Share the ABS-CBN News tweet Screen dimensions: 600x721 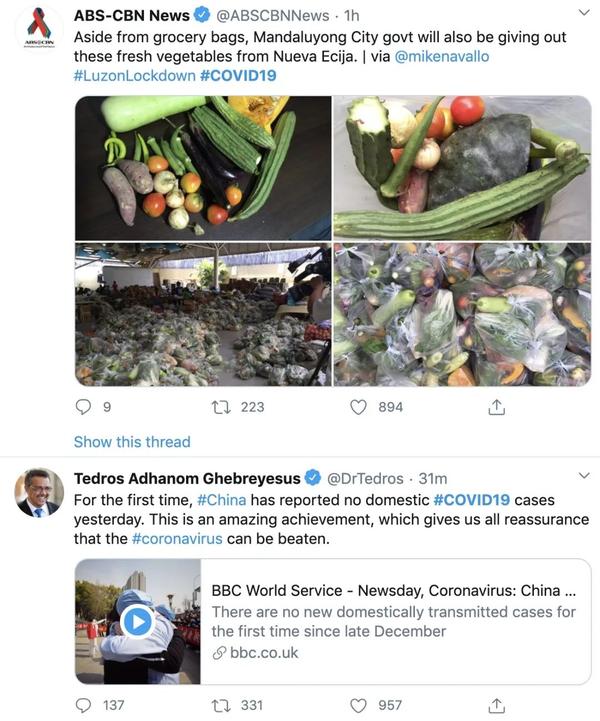pyautogui.click(x=497, y=407)
